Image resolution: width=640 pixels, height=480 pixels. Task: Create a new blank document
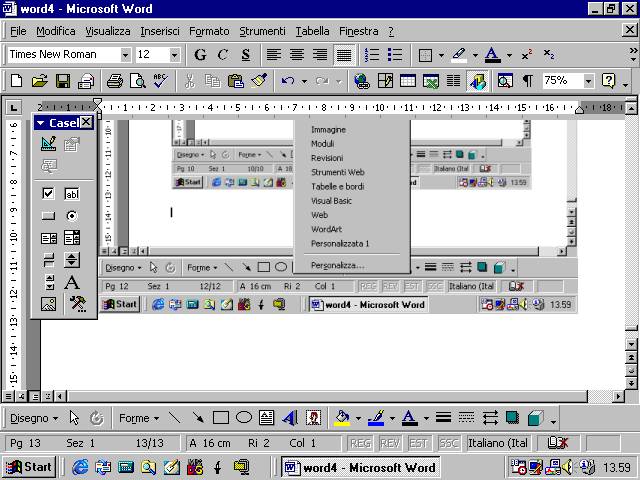16,81
